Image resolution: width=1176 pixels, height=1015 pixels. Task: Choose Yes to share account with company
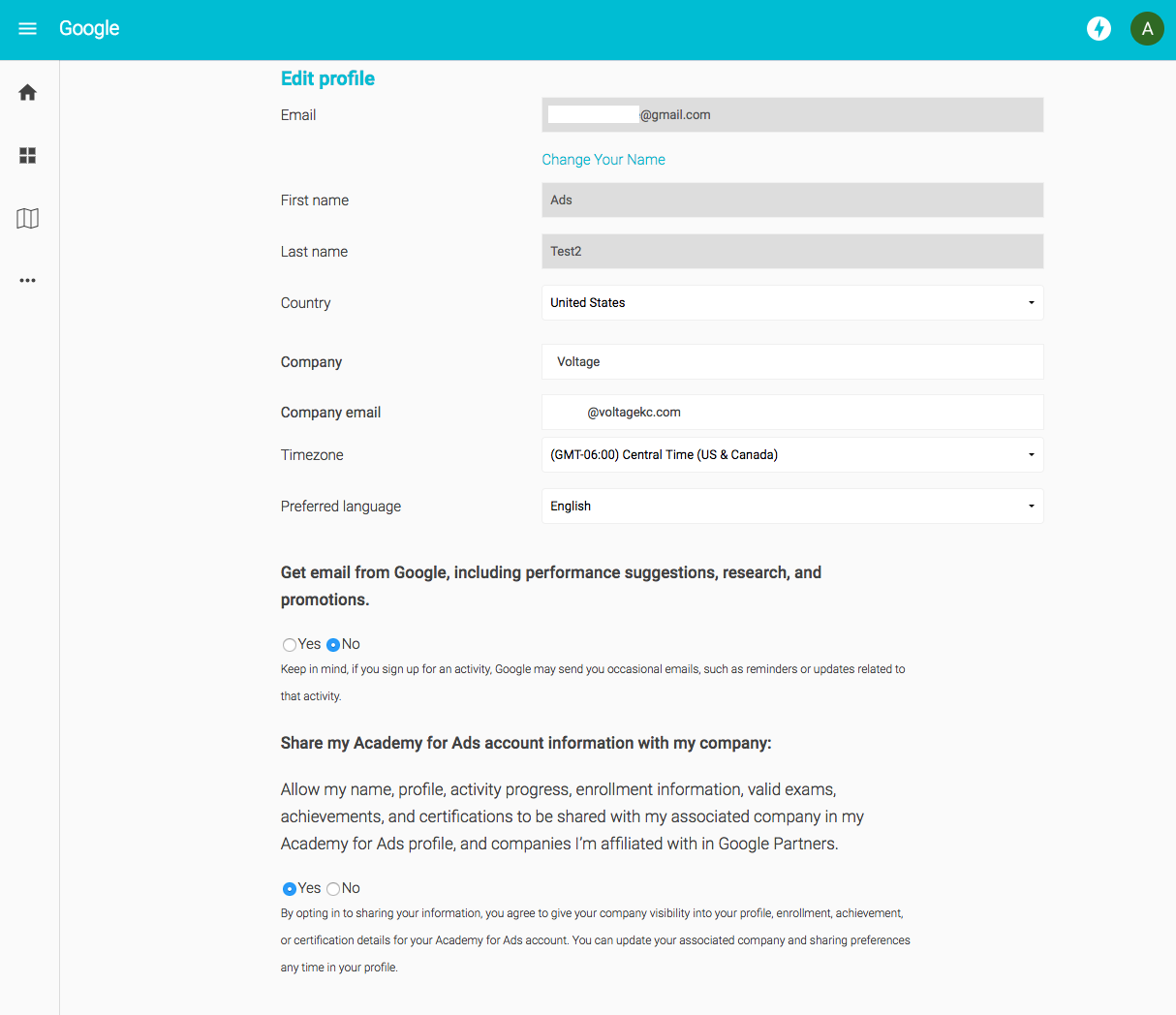[x=290, y=889]
